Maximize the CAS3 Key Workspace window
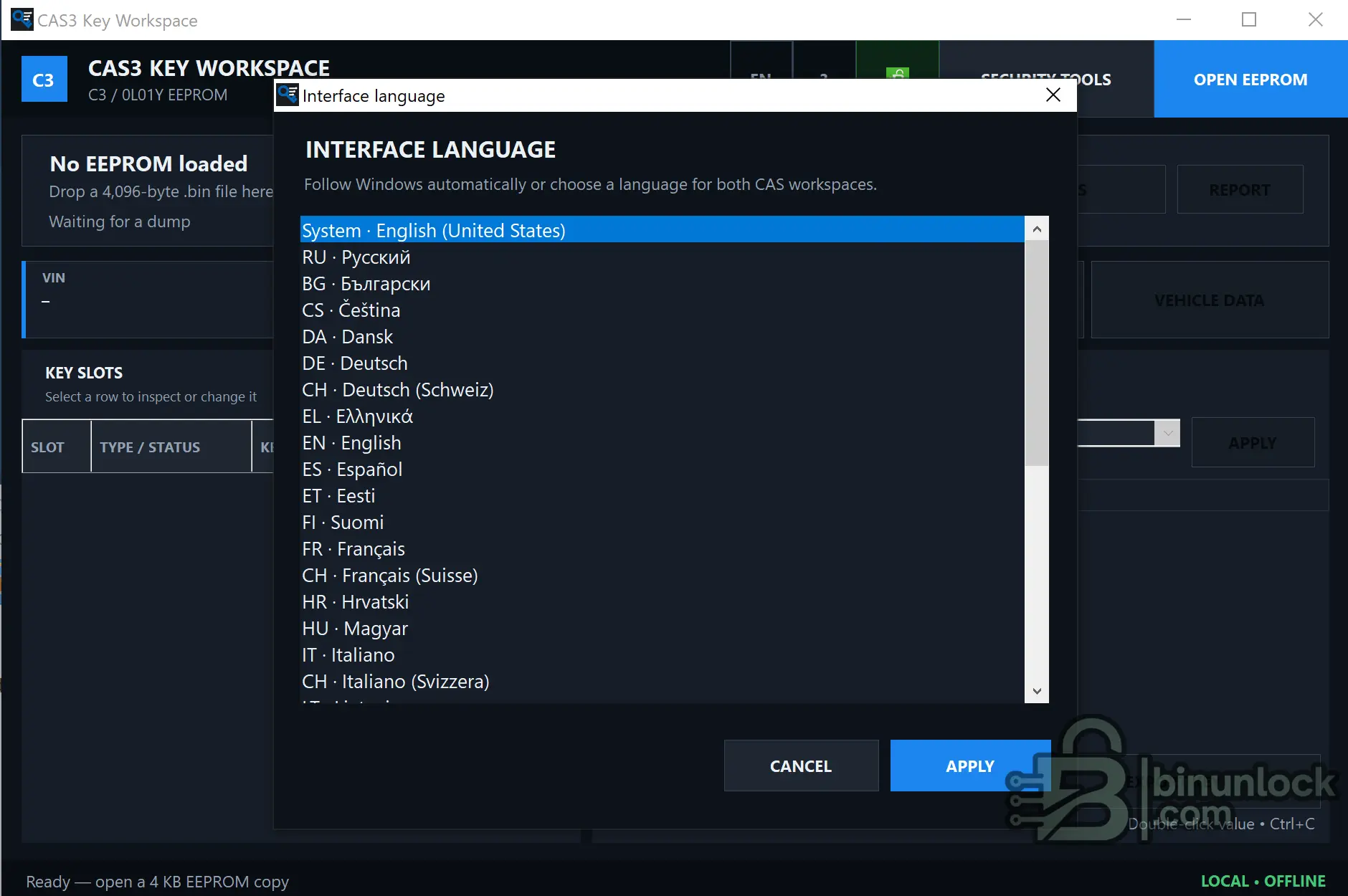The height and width of the screenshot is (896, 1348). (1249, 19)
